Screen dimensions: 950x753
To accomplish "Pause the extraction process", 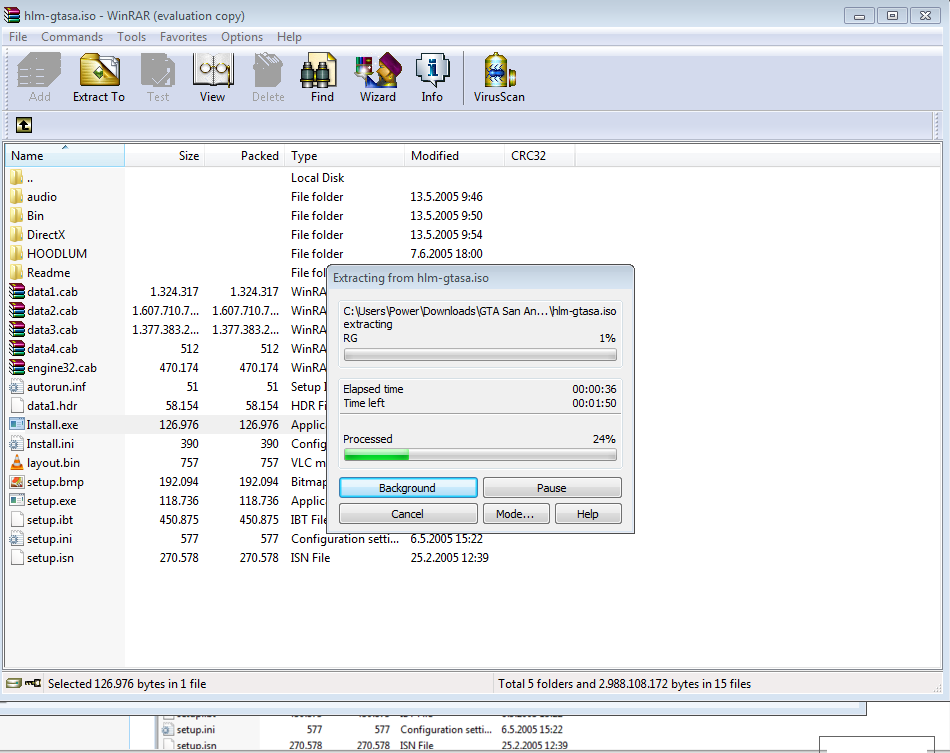I will tap(551, 488).
